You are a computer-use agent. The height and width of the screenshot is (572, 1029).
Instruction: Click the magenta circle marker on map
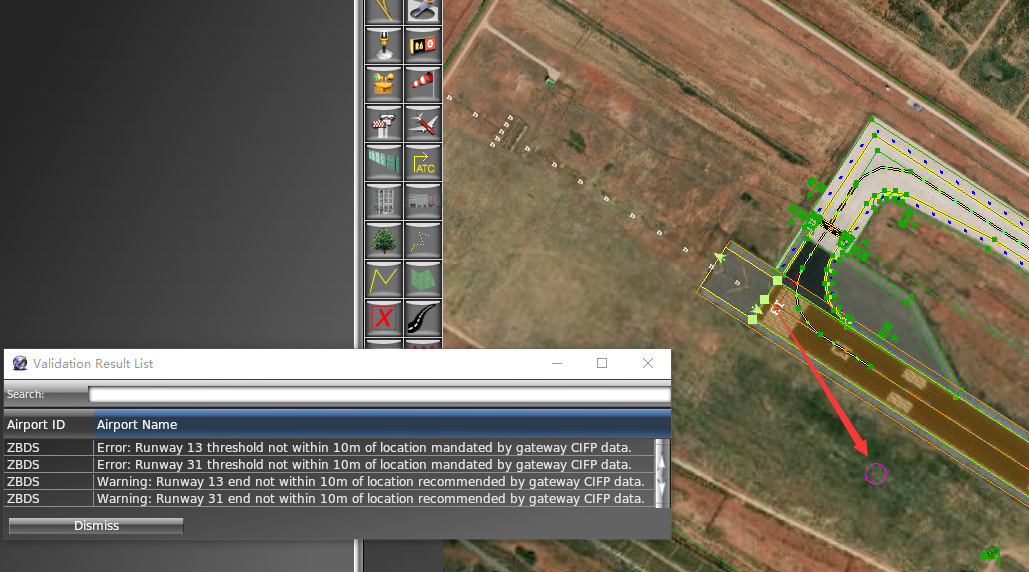[x=876, y=474]
